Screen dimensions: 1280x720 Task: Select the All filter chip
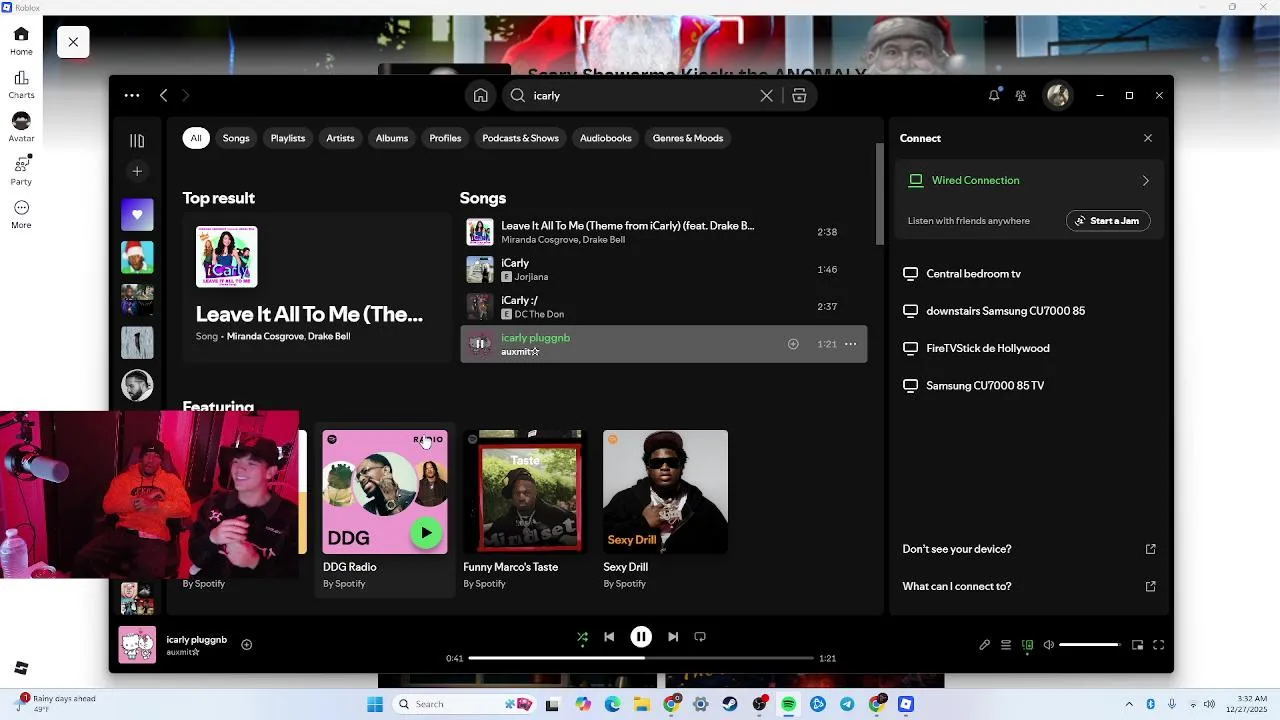point(196,138)
